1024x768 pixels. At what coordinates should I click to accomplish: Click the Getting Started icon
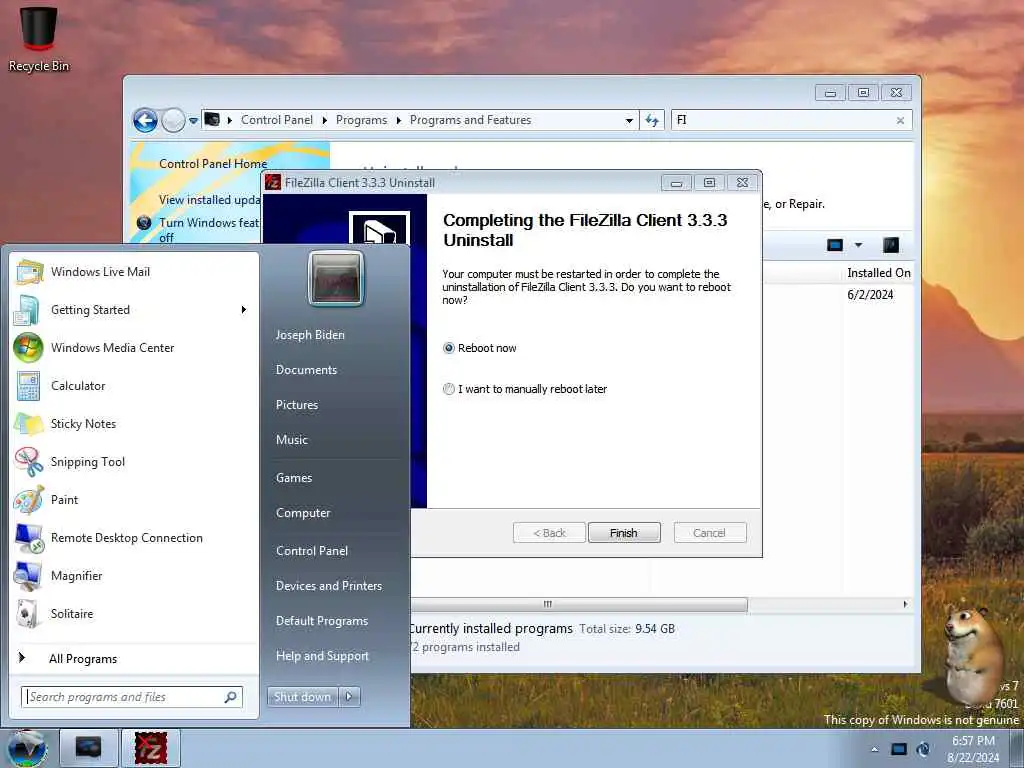[27, 310]
